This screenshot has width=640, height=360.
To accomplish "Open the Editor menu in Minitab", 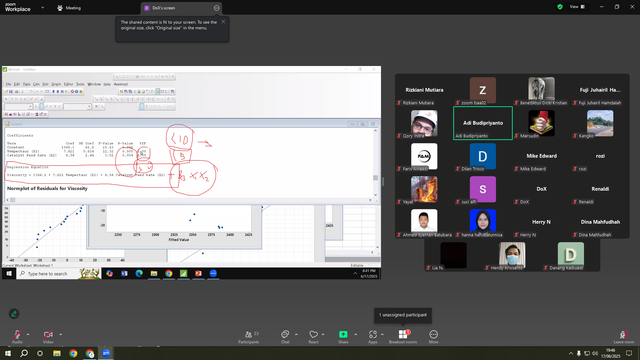I will pos(69,84).
